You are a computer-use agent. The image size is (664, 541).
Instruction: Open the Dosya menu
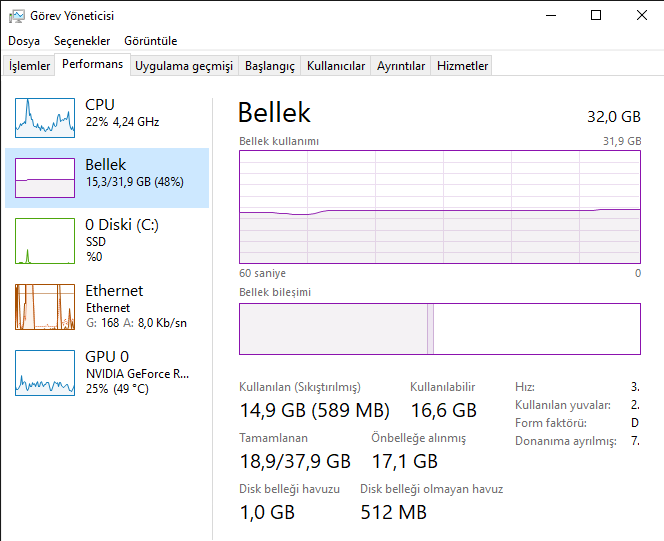click(24, 41)
